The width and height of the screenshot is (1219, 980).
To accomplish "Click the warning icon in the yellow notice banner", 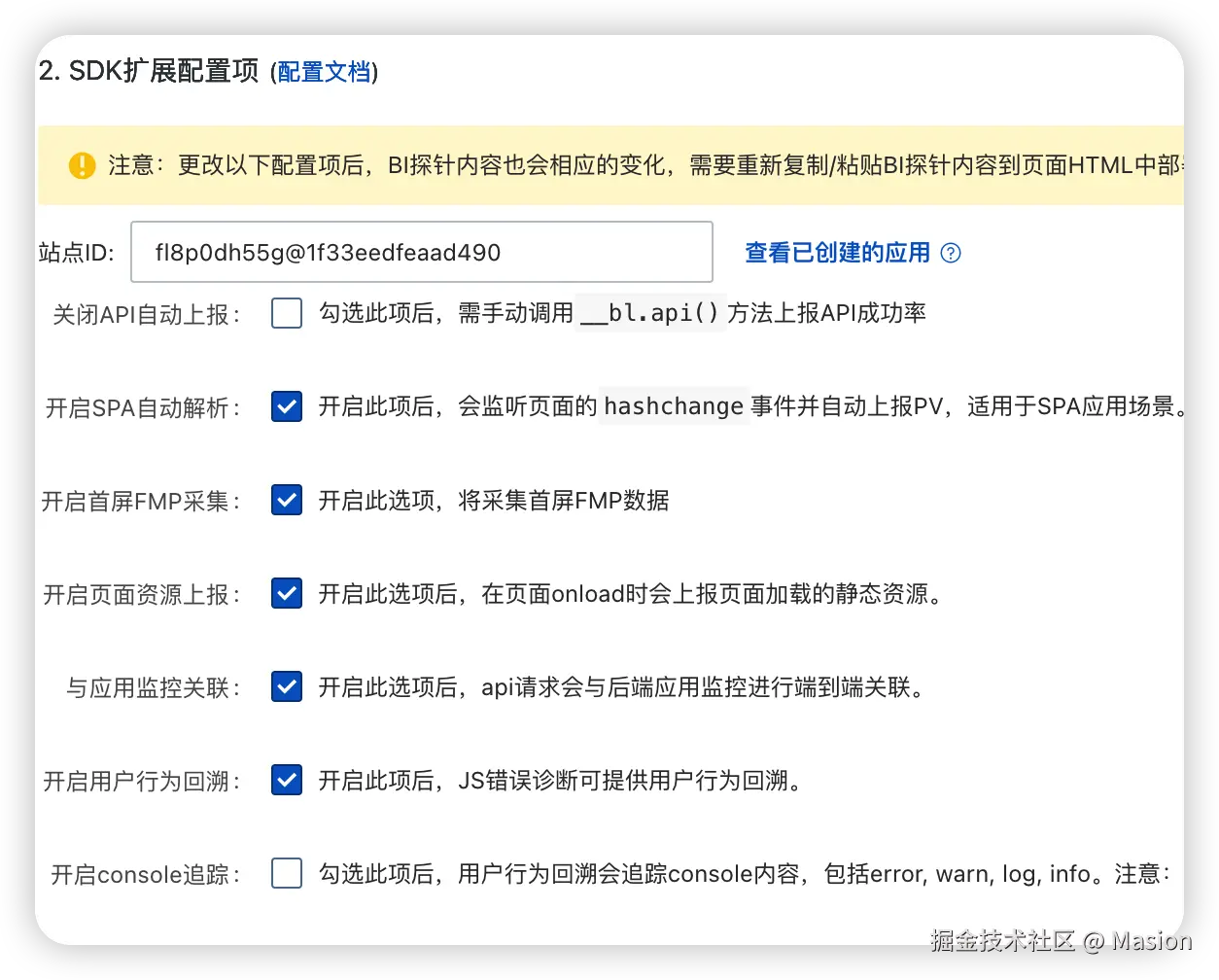I will [82, 165].
